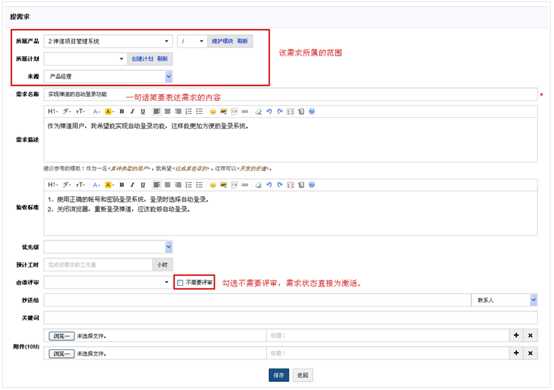Toggle italic in 验收标准 editor

tap(132, 185)
